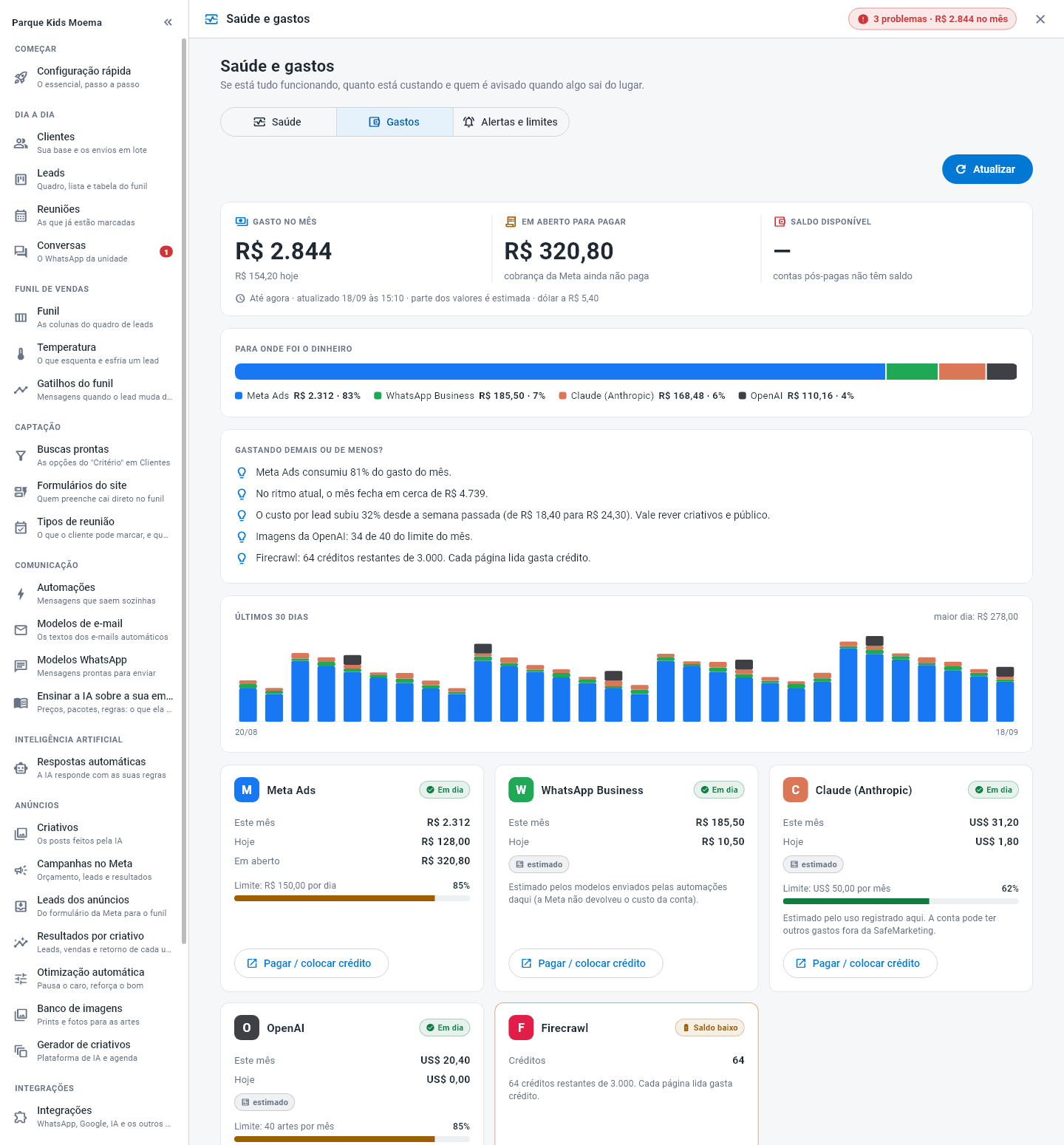The width and height of the screenshot is (1064, 1145).
Task: Click the OpenAI legend swatch
Action: pyautogui.click(x=743, y=396)
